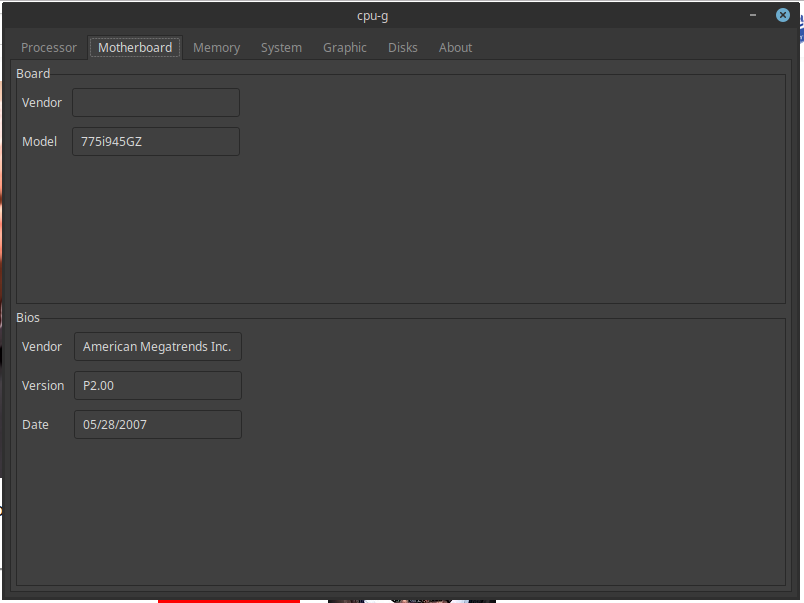The image size is (804, 603).
Task: Click the Date label
Action: [x=35, y=425]
